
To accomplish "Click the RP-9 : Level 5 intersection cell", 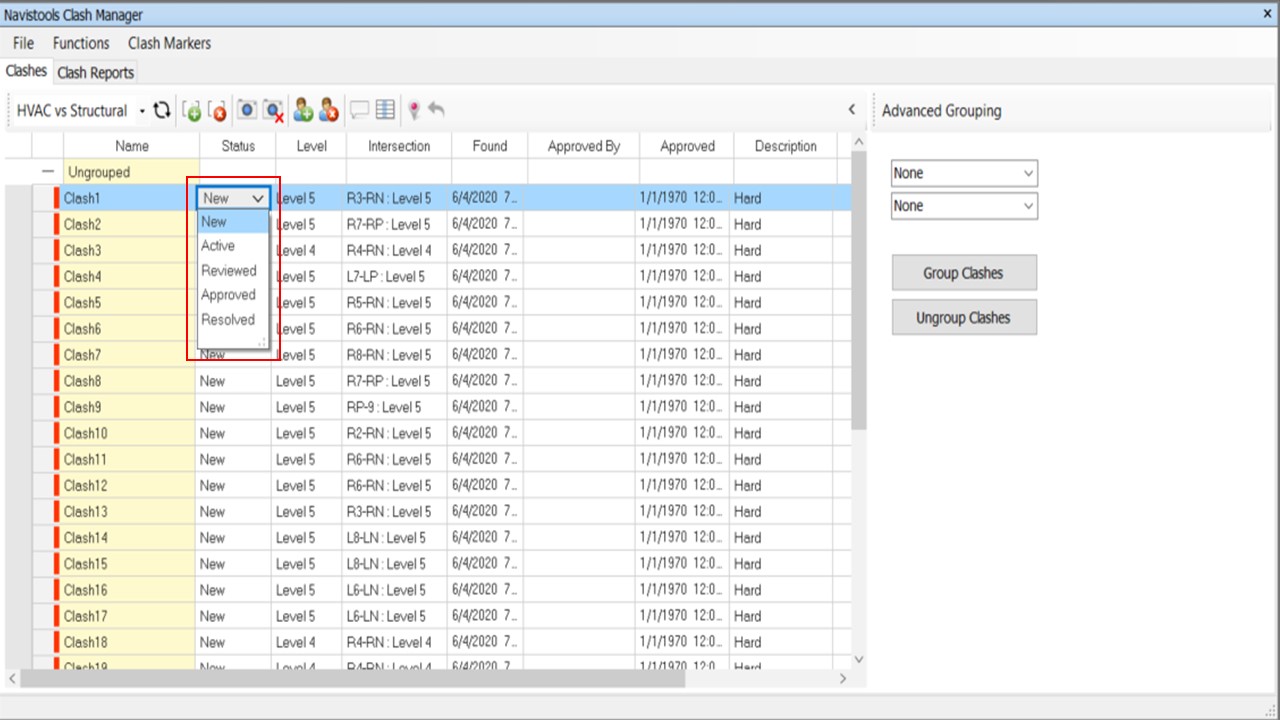I will click(395, 407).
